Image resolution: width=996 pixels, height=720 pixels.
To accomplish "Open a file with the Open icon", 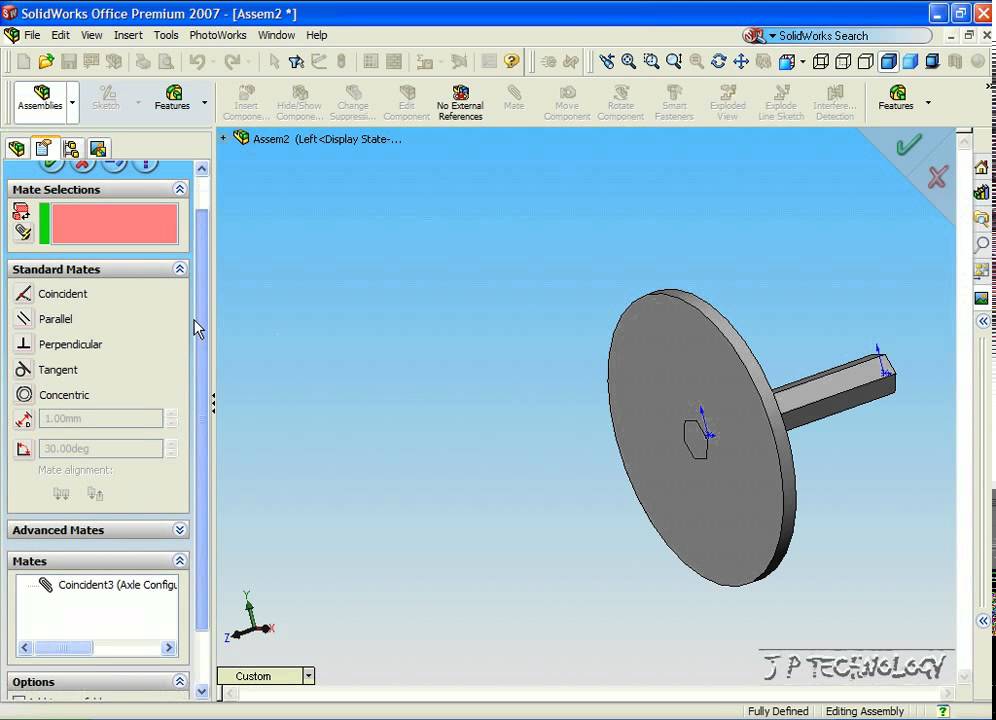I will point(46,61).
